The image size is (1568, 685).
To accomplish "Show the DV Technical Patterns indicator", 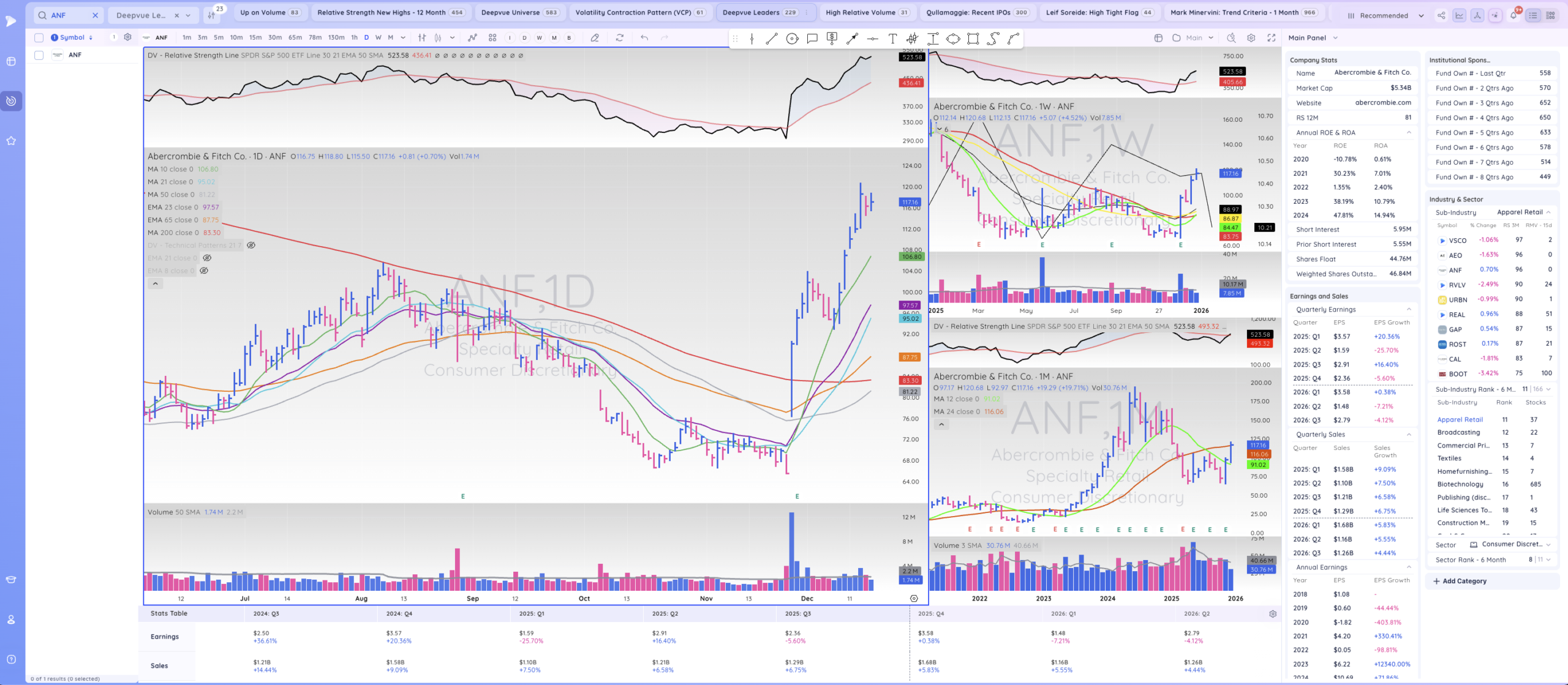I will pyautogui.click(x=251, y=245).
